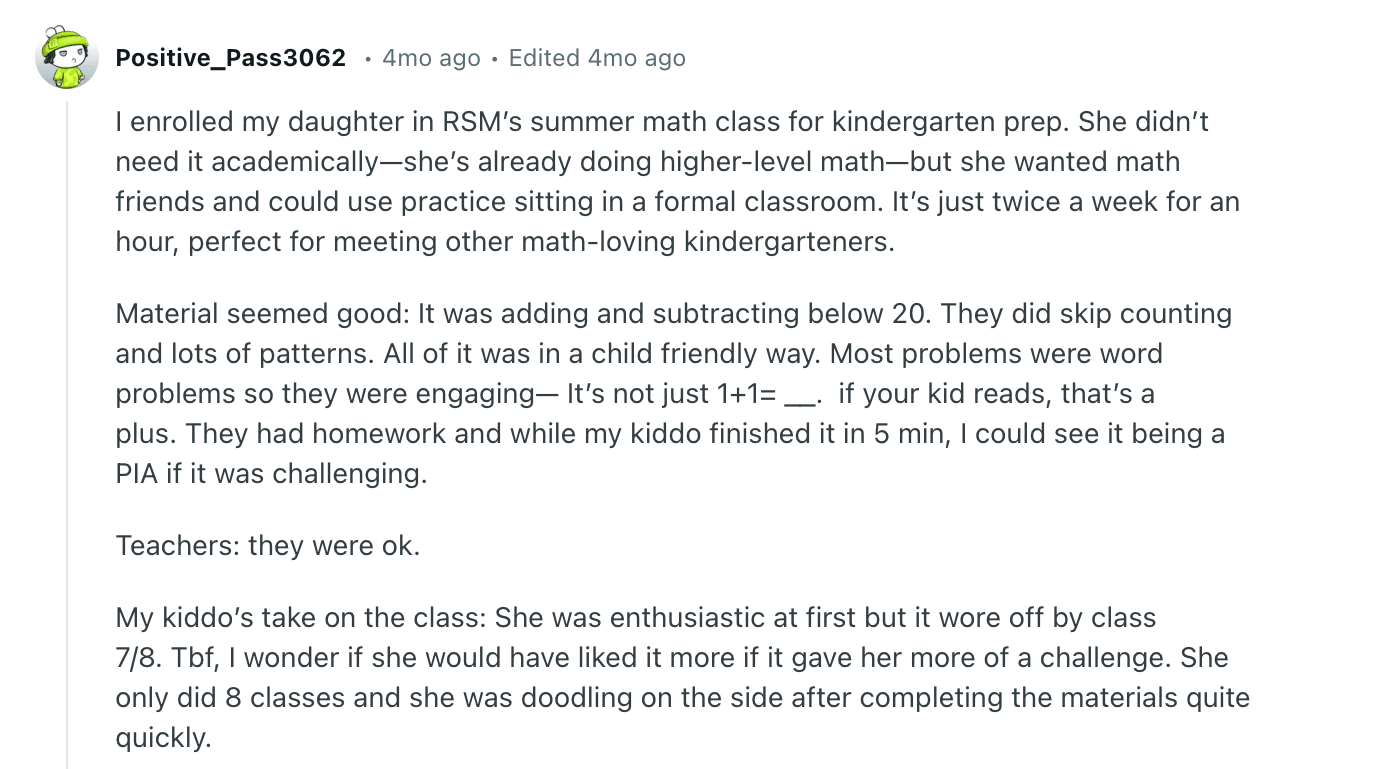Click the line "Teachers: they were ok."
Screen dimensions: 1376x769
point(268,545)
